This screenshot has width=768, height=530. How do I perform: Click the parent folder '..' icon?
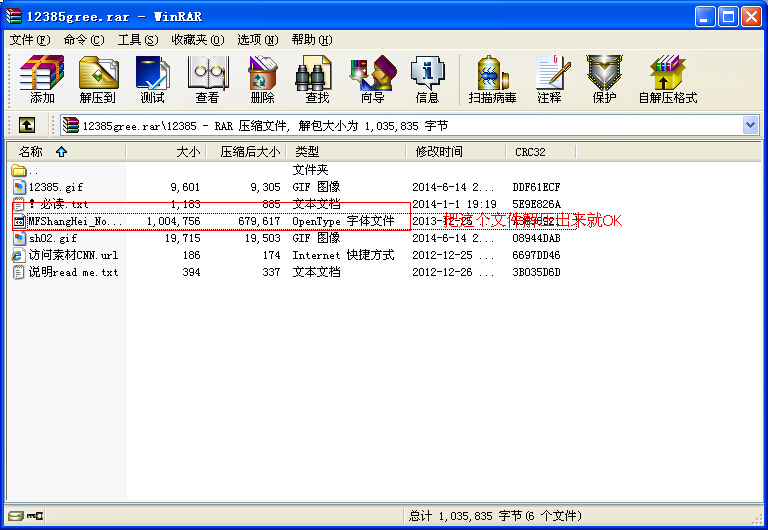tap(19, 170)
